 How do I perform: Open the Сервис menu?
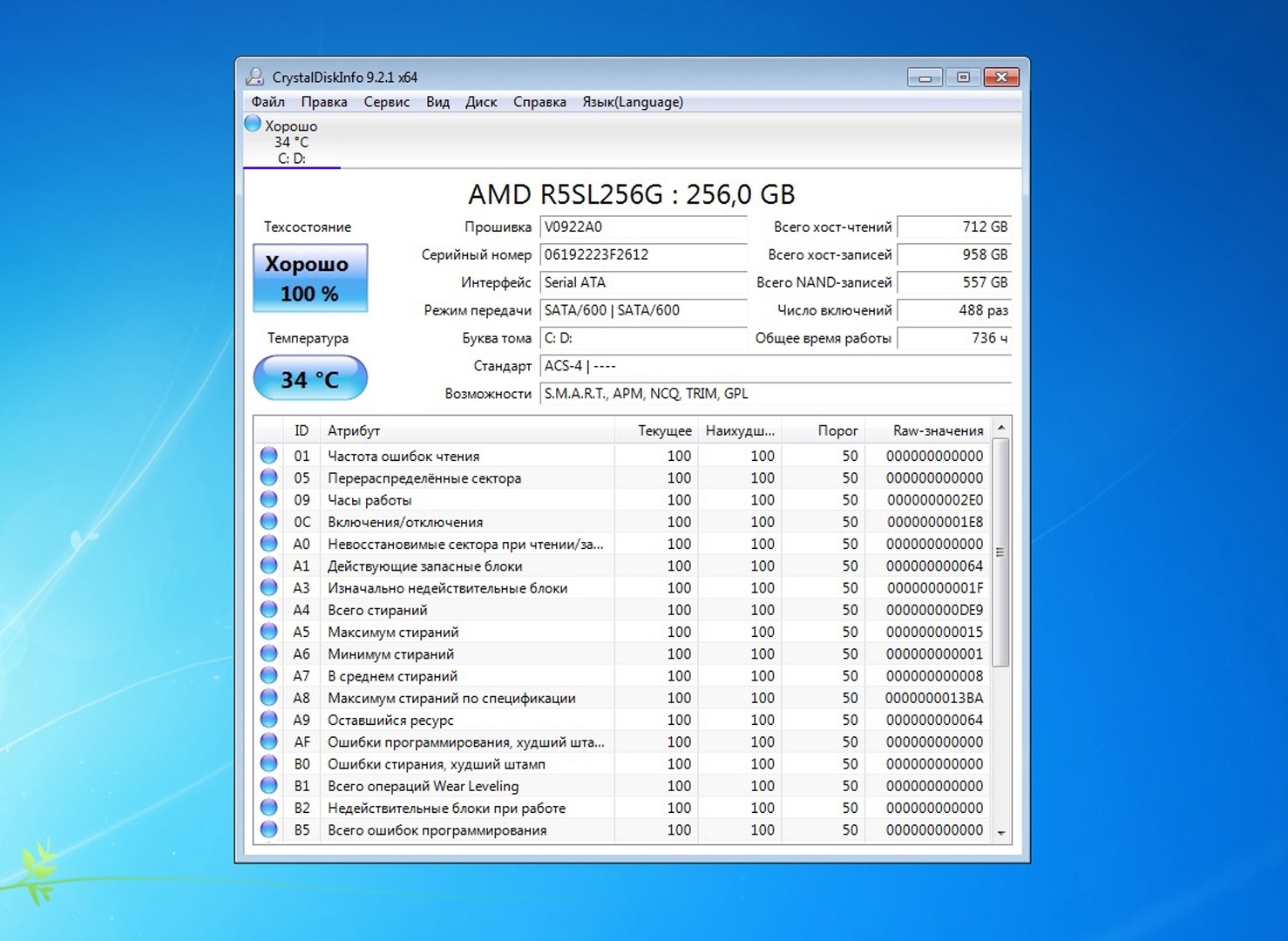[387, 102]
